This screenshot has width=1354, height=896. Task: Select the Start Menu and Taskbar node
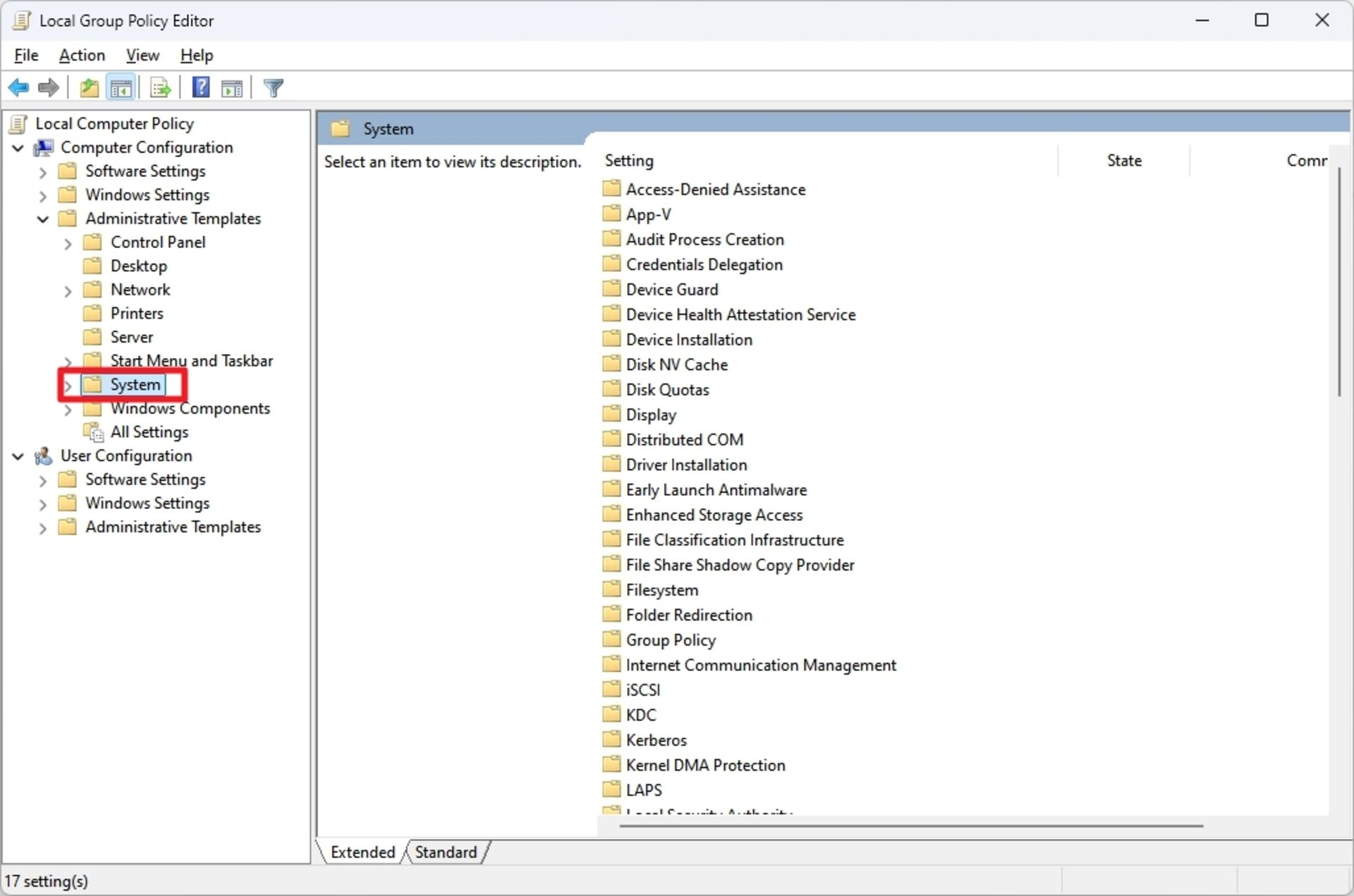[191, 360]
